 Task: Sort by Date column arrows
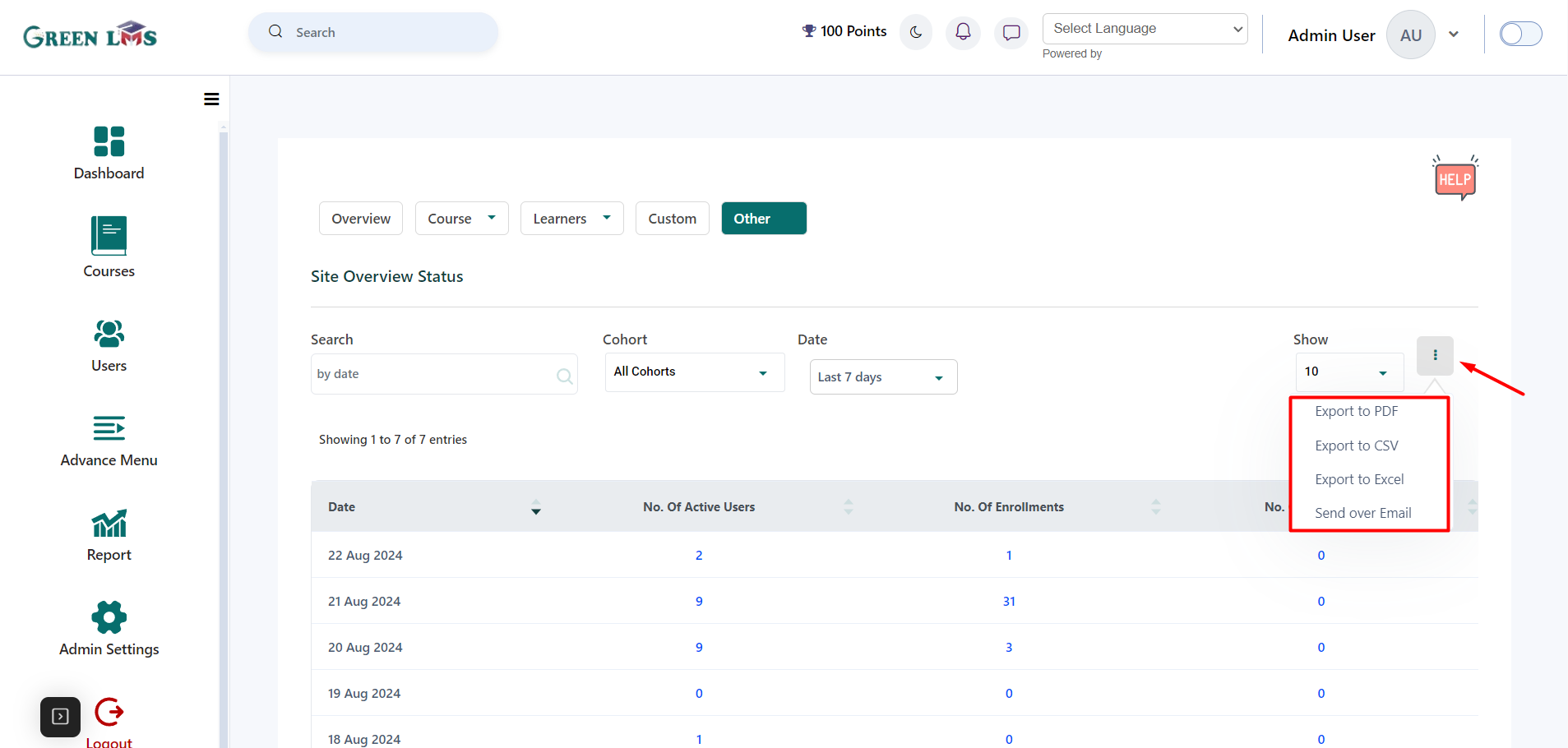click(536, 506)
